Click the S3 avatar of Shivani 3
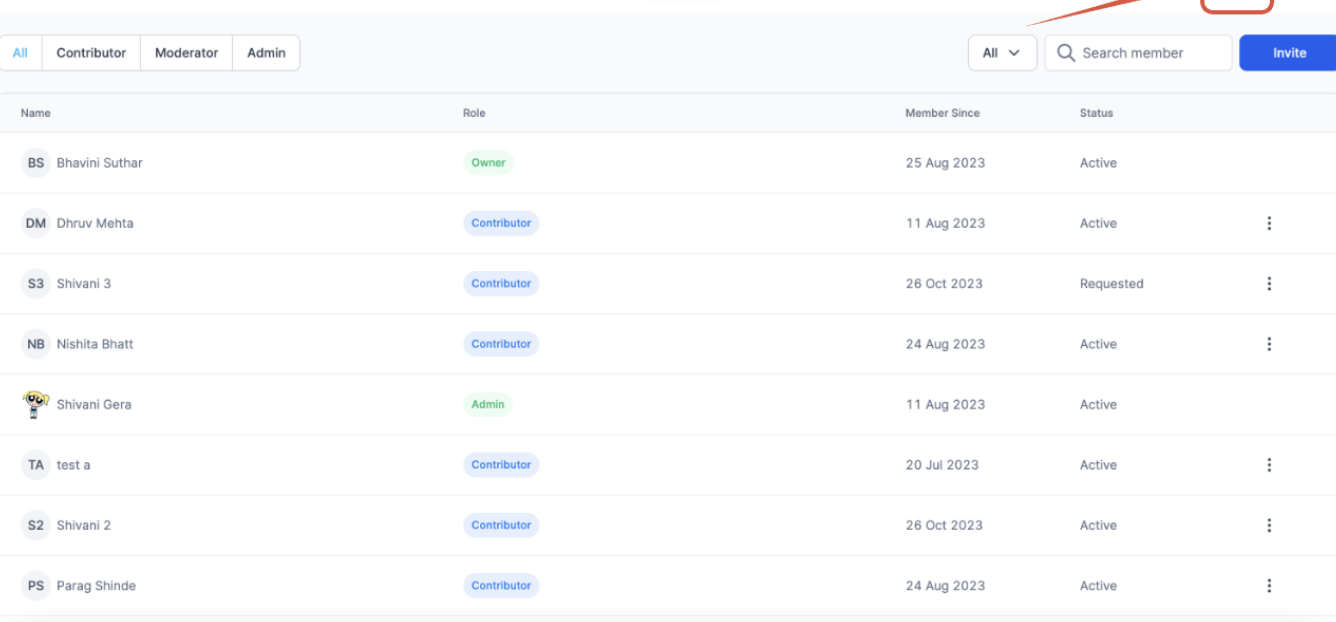This screenshot has width=1336, height=622. 36,283
